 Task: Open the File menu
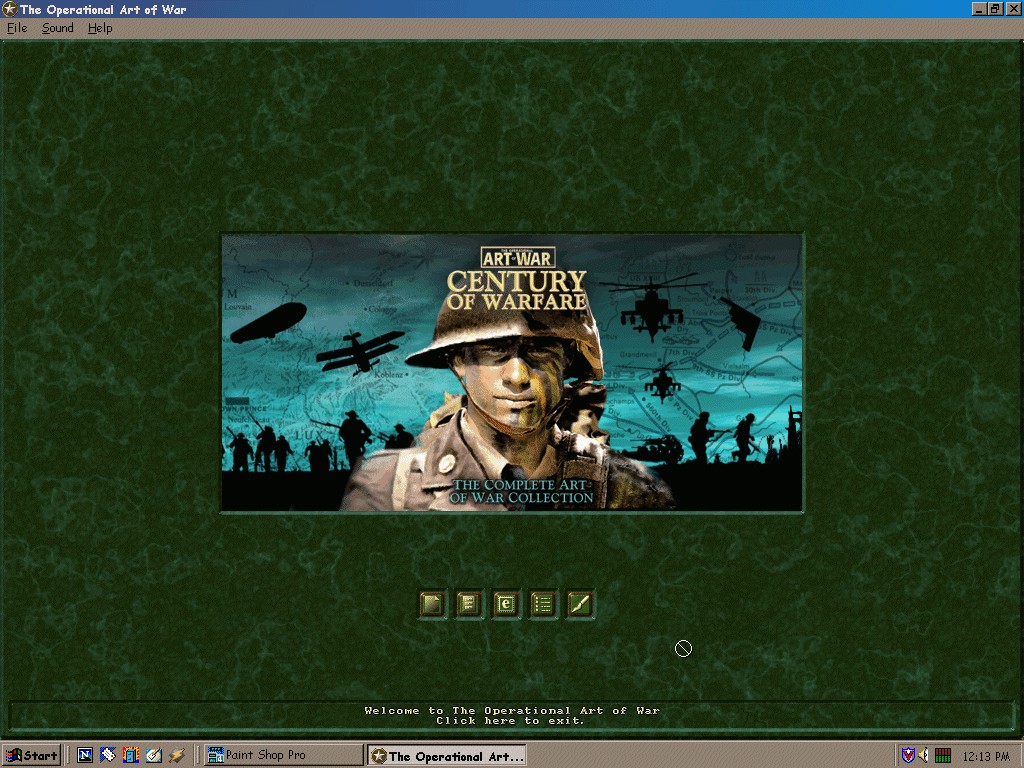click(x=17, y=28)
